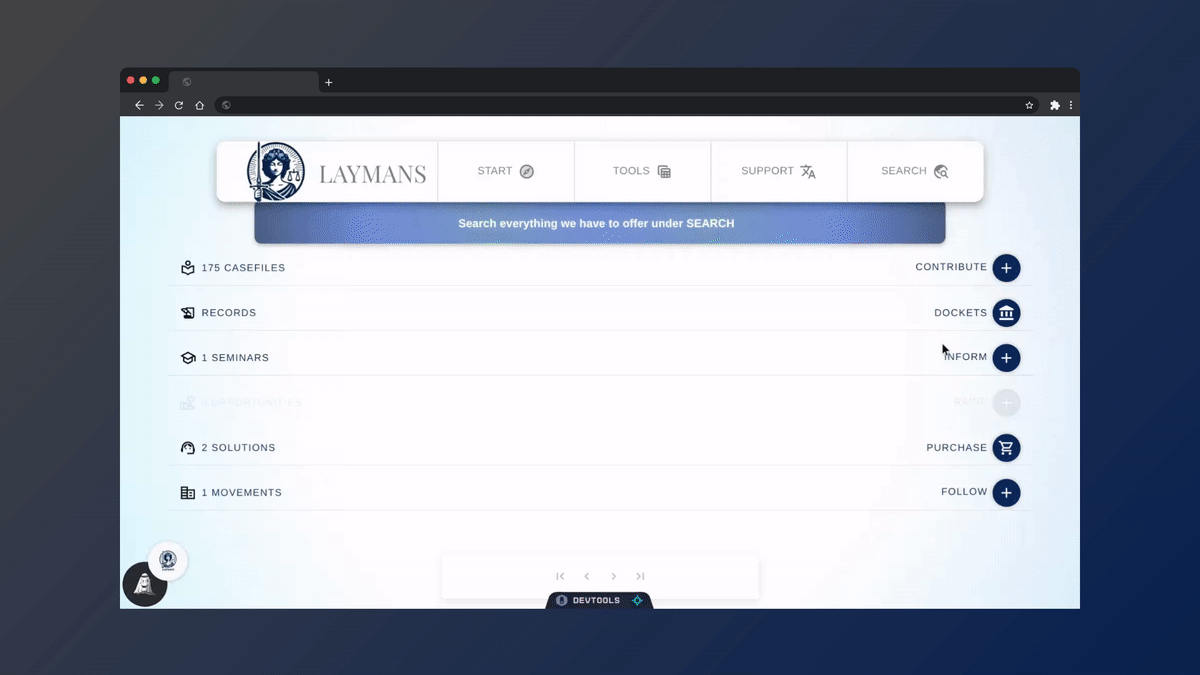Image resolution: width=1200 pixels, height=675 pixels.
Task: Bookmark the page with the star icon
Action: (1029, 105)
